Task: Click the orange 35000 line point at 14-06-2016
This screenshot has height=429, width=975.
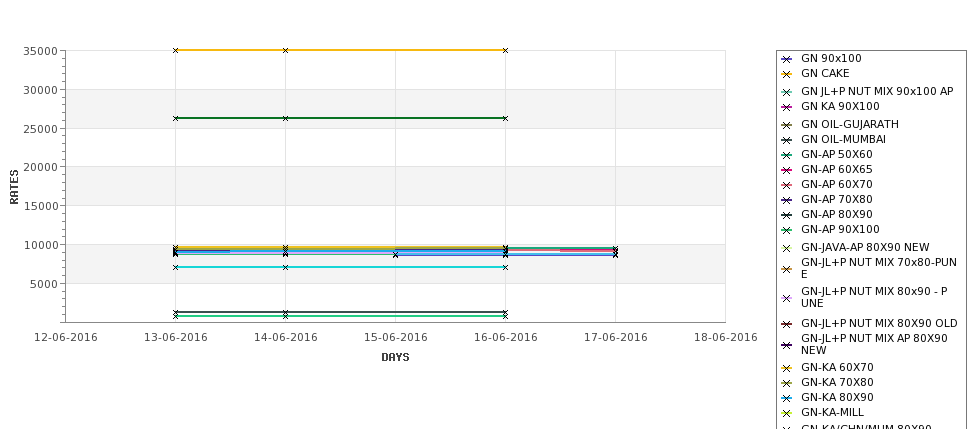Action: [x=285, y=50]
